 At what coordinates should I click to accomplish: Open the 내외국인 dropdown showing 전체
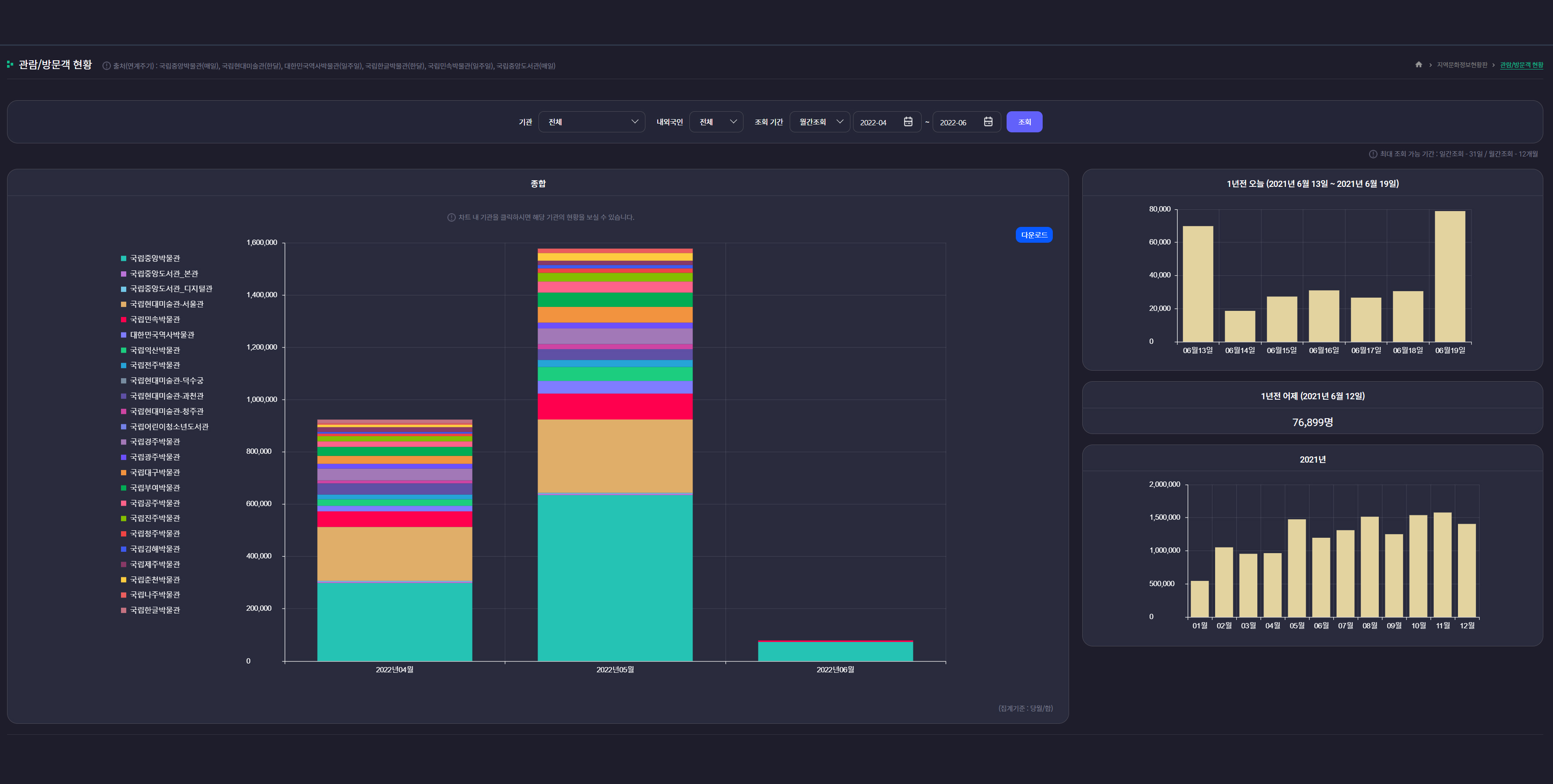pos(716,122)
